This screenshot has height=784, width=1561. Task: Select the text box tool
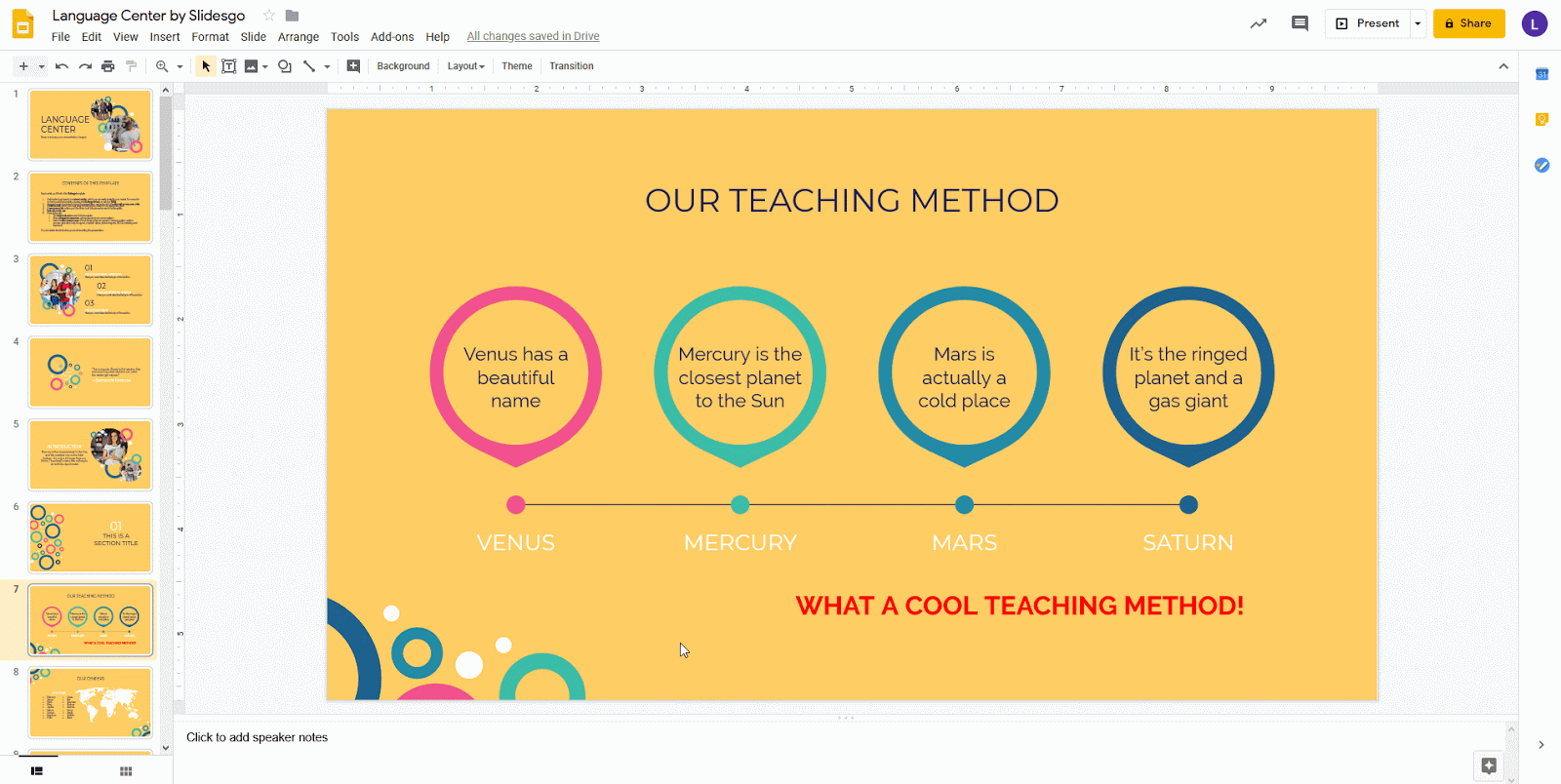click(229, 66)
